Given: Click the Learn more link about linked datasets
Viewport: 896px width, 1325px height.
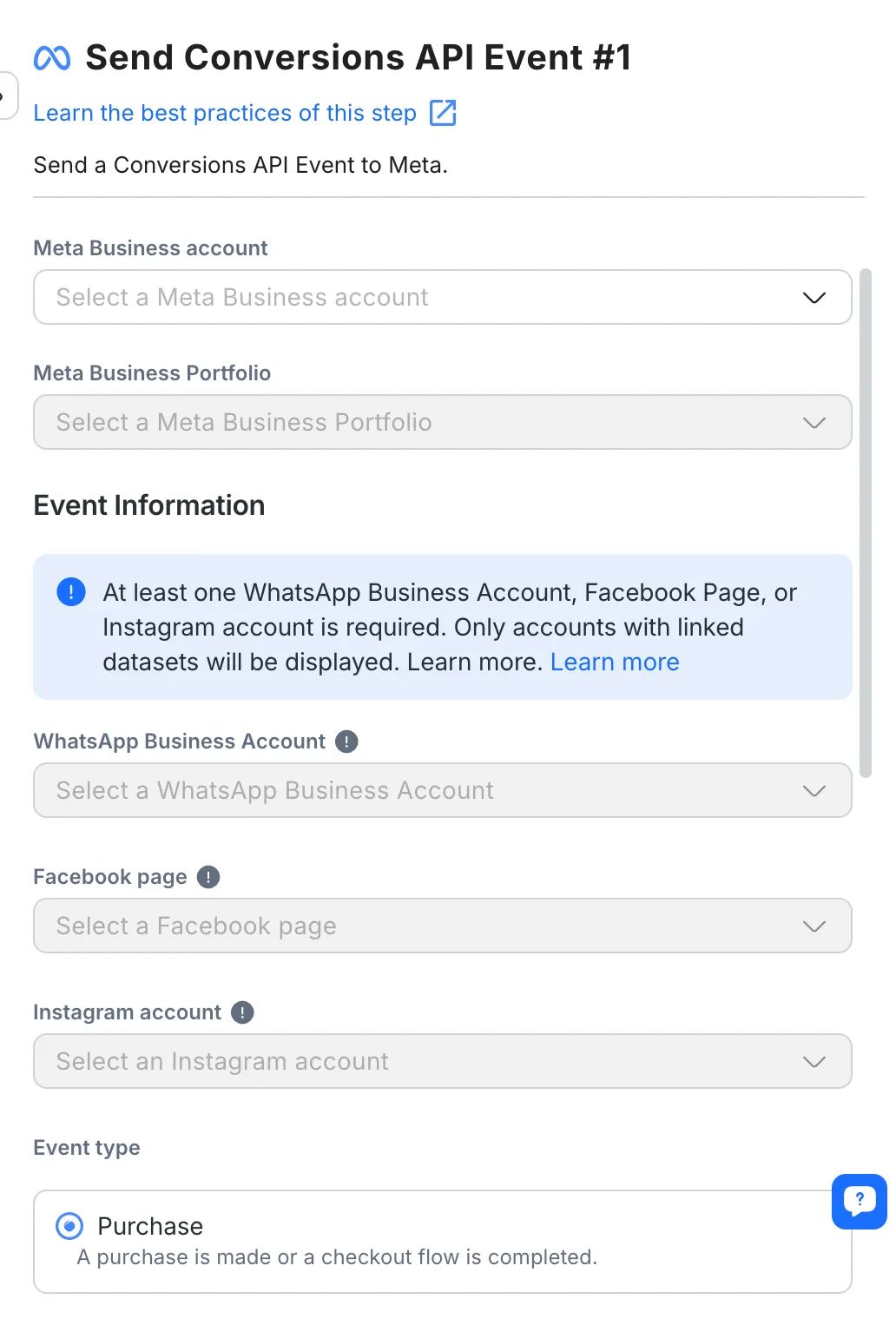Looking at the screenshot, I should point(615,662).
